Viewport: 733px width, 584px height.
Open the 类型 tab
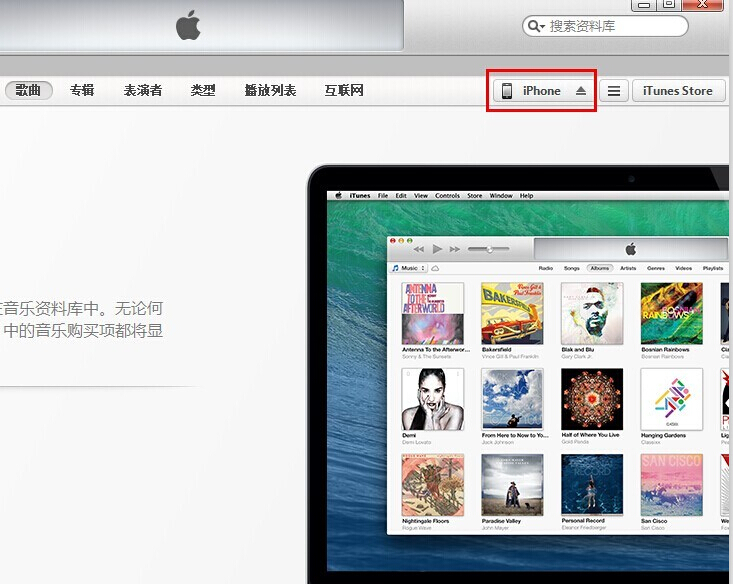(203, 90)
